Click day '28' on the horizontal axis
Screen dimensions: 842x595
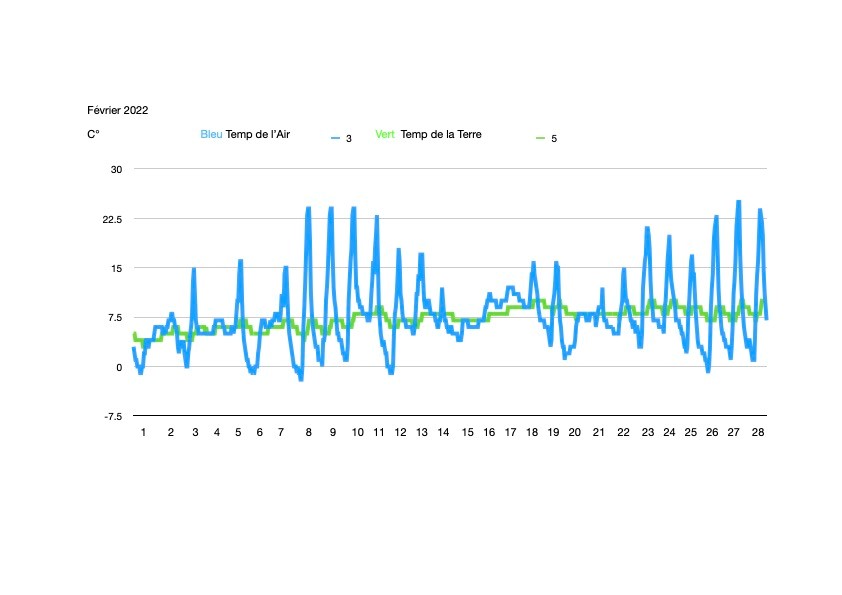758,432
